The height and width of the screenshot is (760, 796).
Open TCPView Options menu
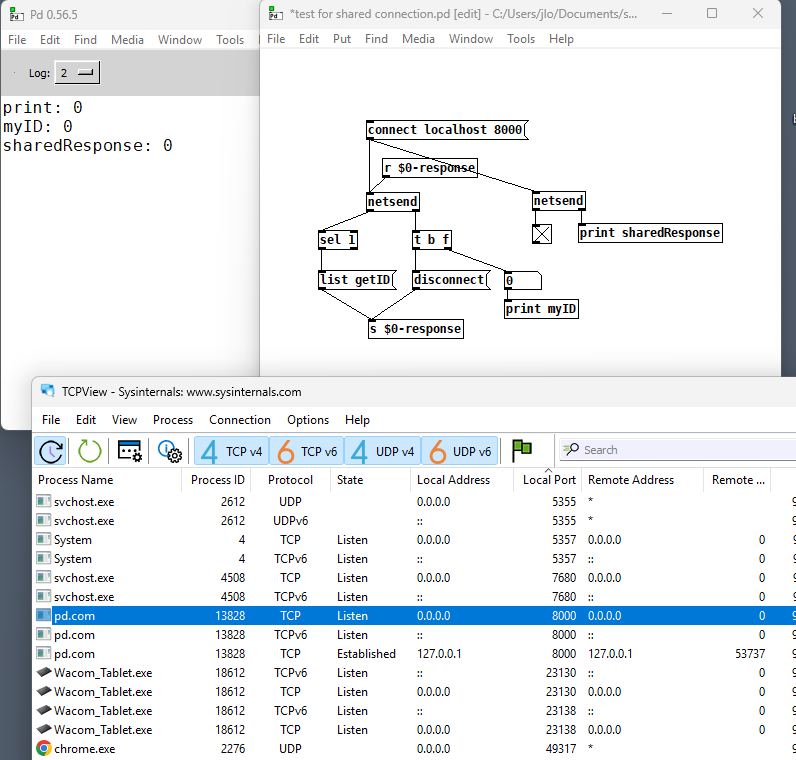pos(308,420)
